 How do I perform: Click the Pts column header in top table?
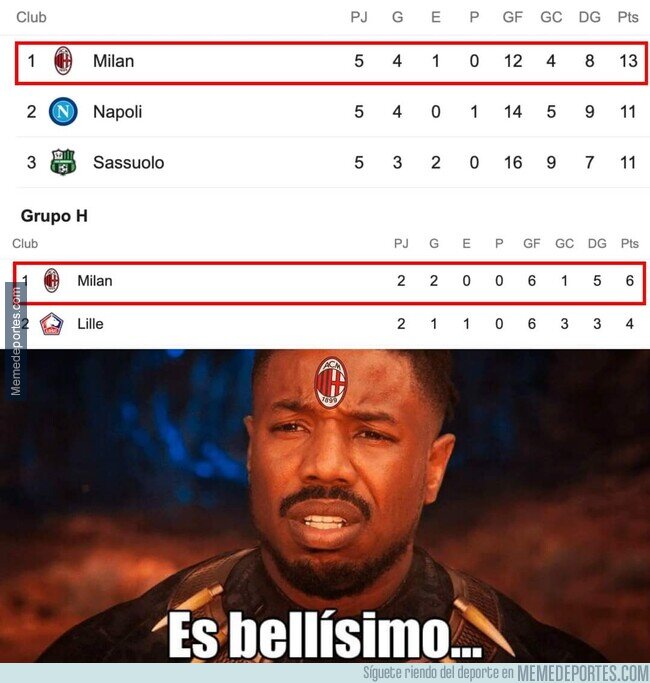pos(628,17)
